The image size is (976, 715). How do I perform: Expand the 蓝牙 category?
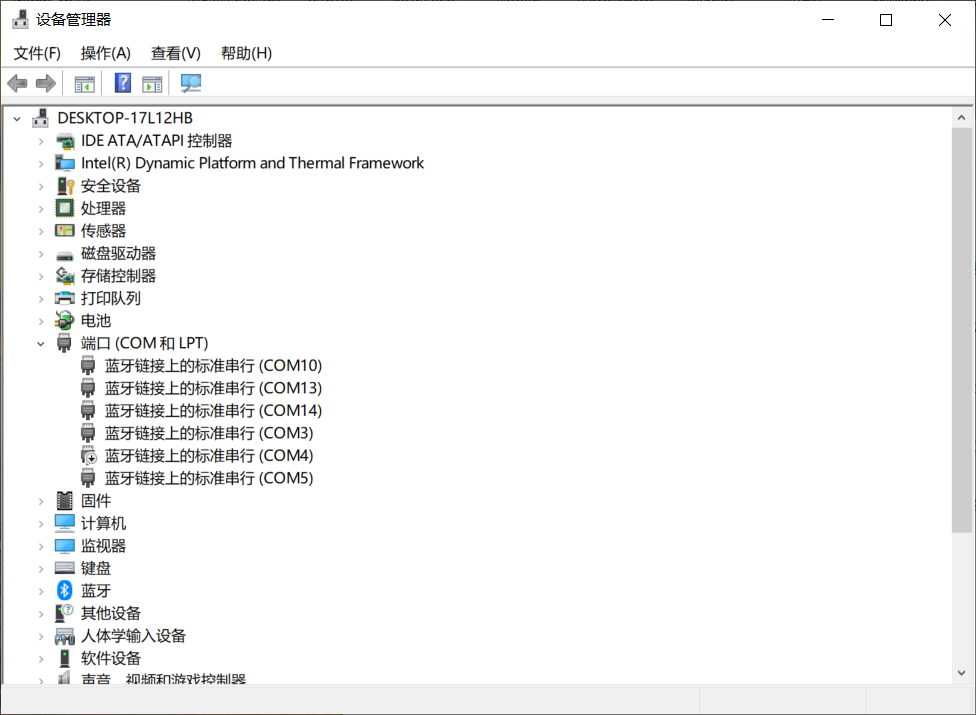coord(40,591)
